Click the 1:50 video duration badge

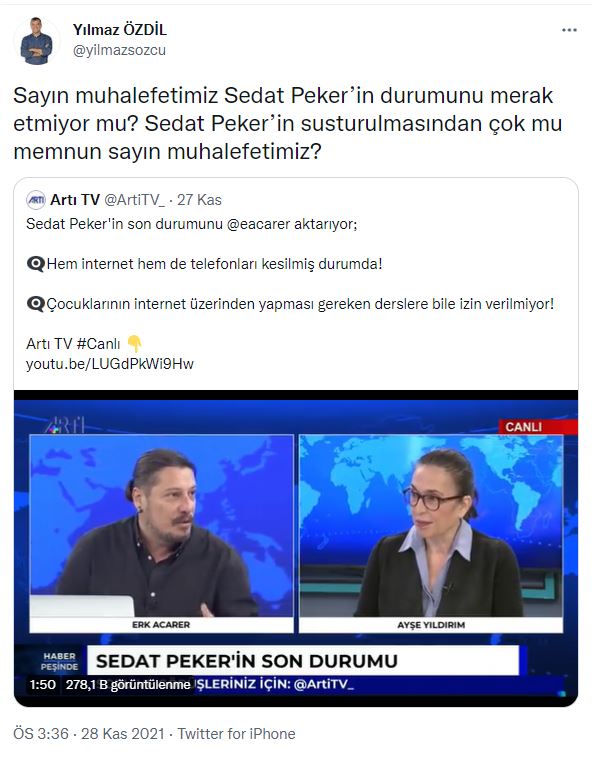tap(42, 685)
